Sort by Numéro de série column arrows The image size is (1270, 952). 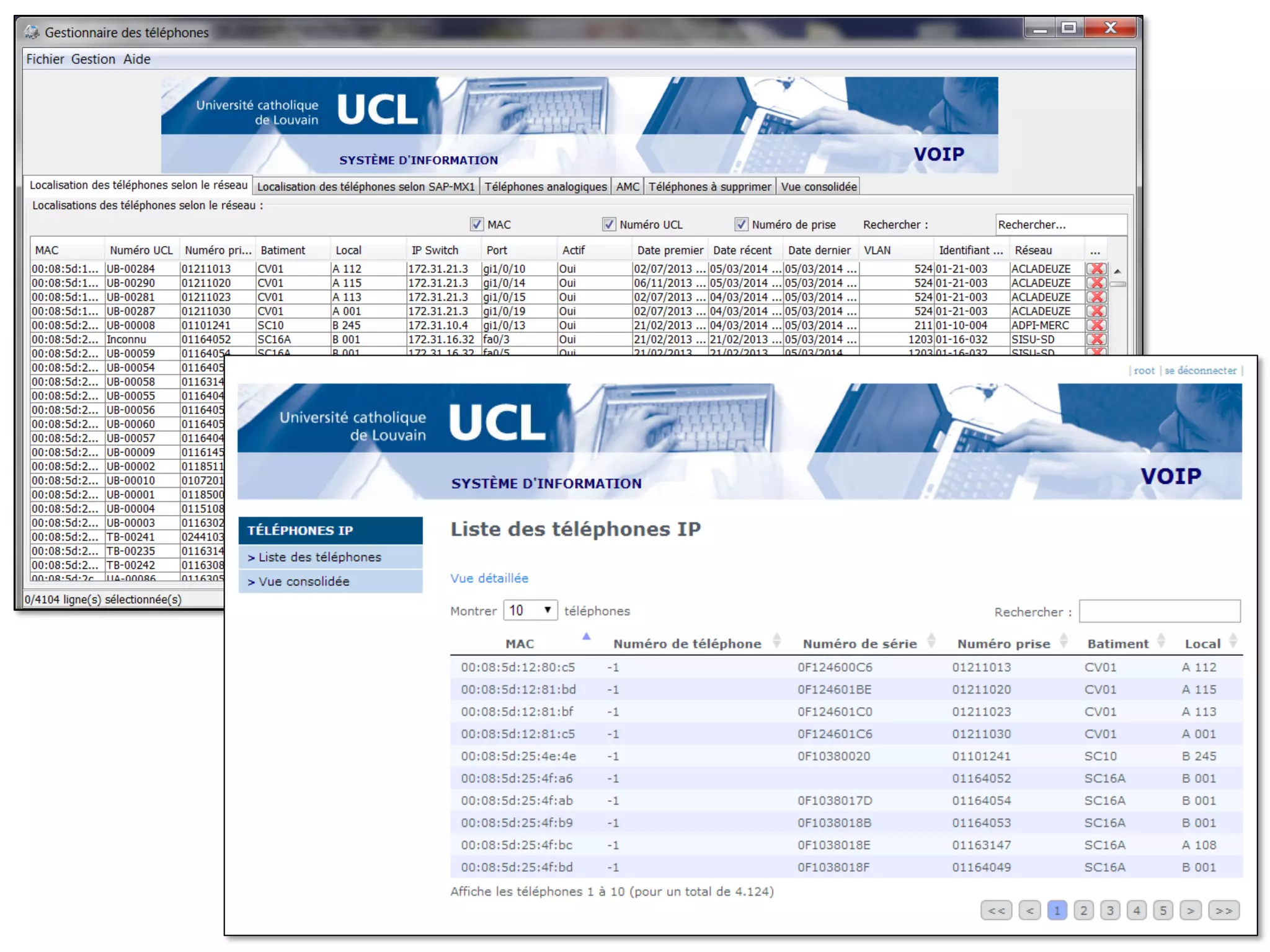(x=930, y=641)
